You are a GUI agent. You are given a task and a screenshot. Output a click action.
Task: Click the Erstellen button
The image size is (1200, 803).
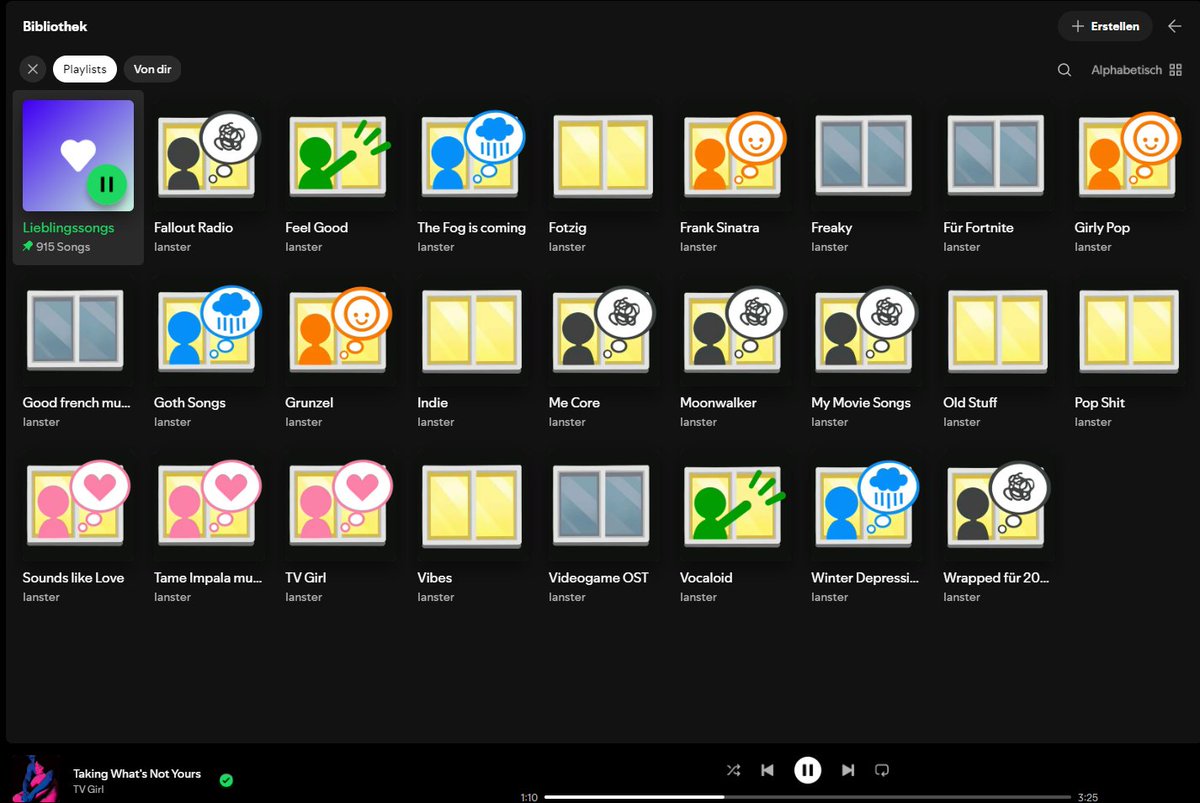pyautogui.click(x=1105, y=26)
